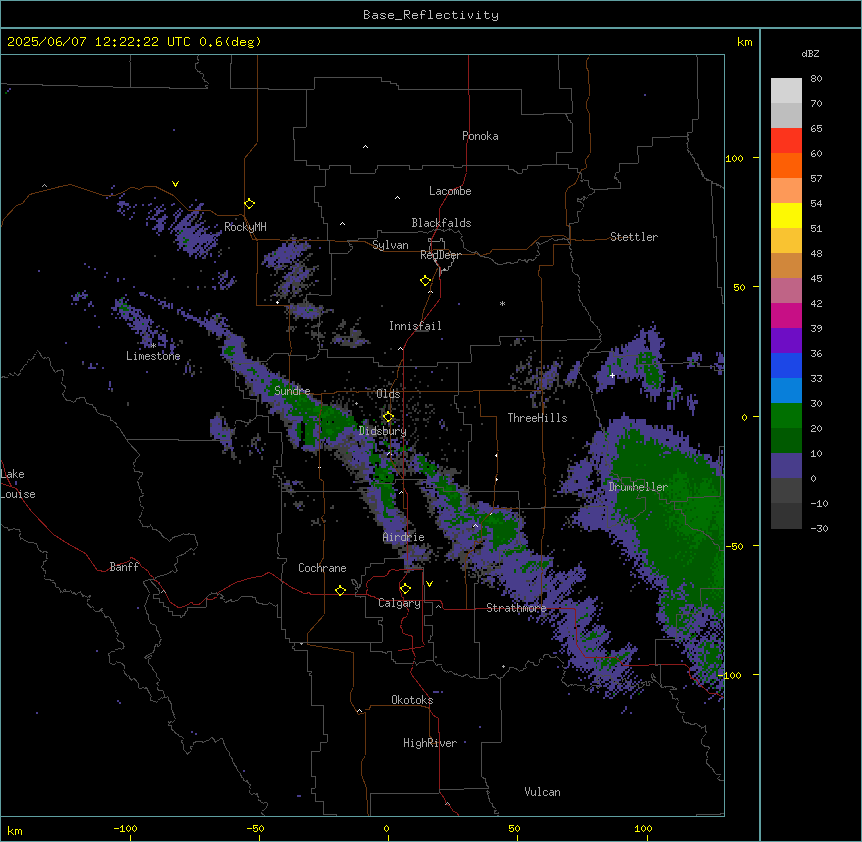862x842 pixels.
Task: Select the magenta 39-42 dBZ legend swatch
Action: [x=786, y=315]
